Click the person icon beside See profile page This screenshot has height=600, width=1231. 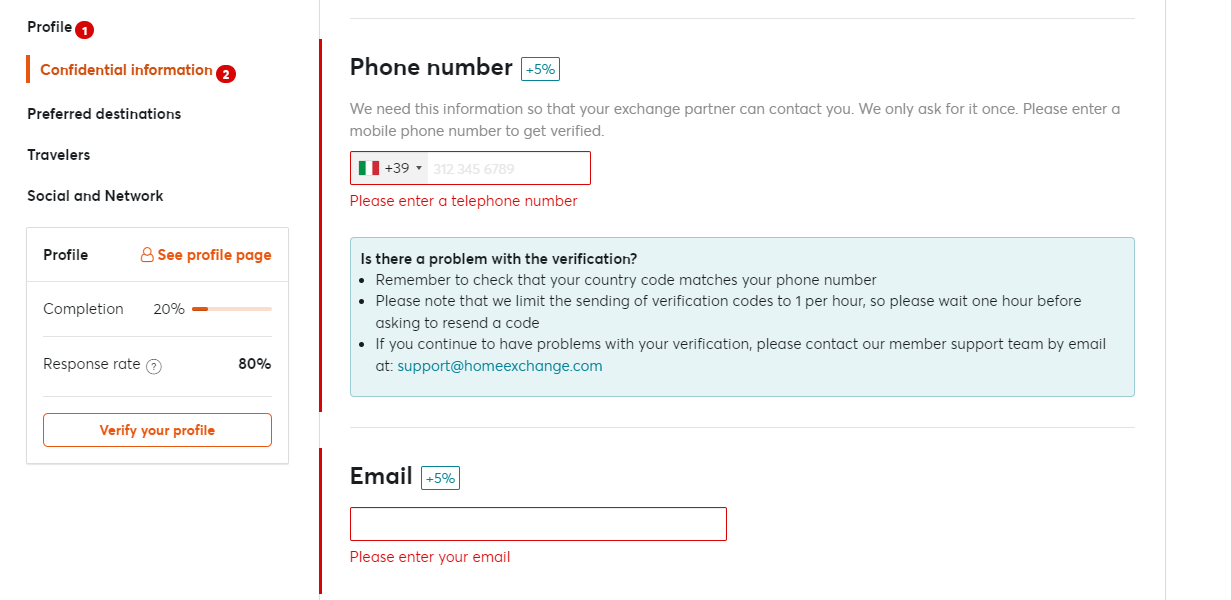pos(147,255)
